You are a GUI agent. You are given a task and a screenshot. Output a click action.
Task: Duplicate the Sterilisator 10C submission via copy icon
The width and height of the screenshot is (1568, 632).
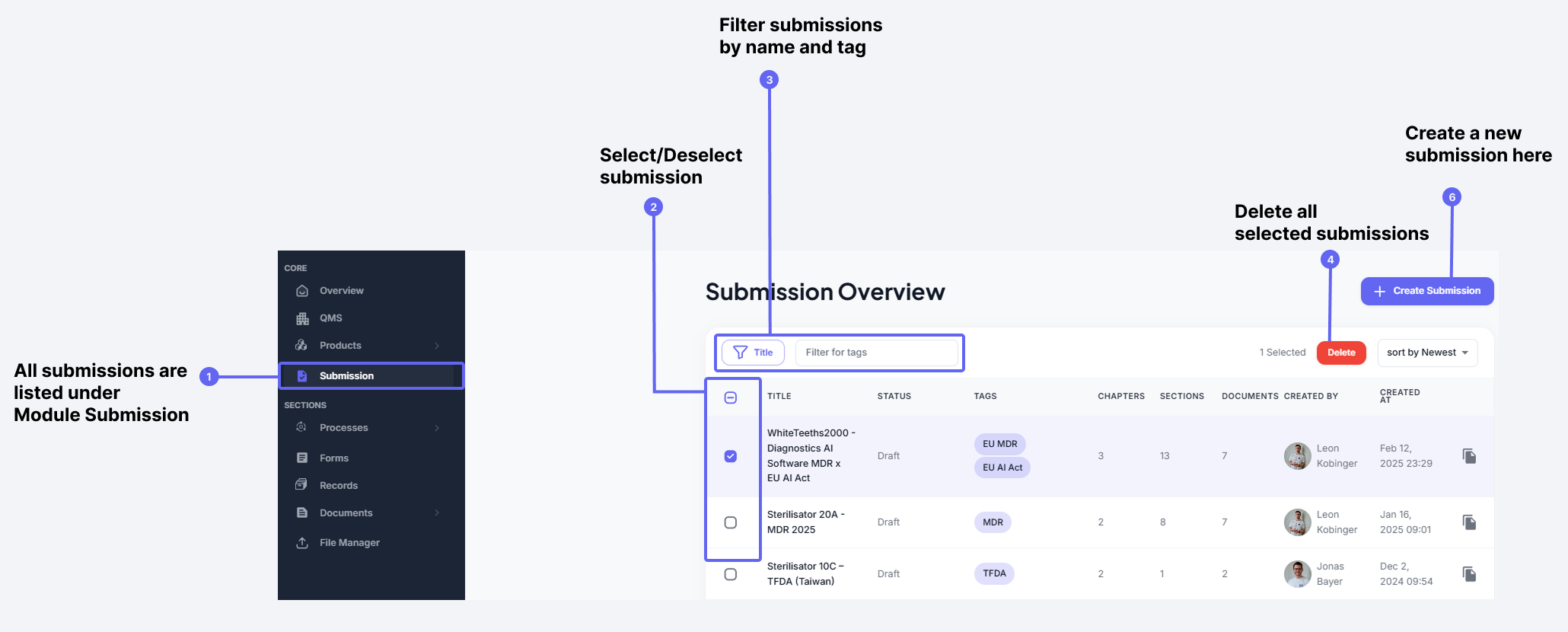(x=1469, y=573)
